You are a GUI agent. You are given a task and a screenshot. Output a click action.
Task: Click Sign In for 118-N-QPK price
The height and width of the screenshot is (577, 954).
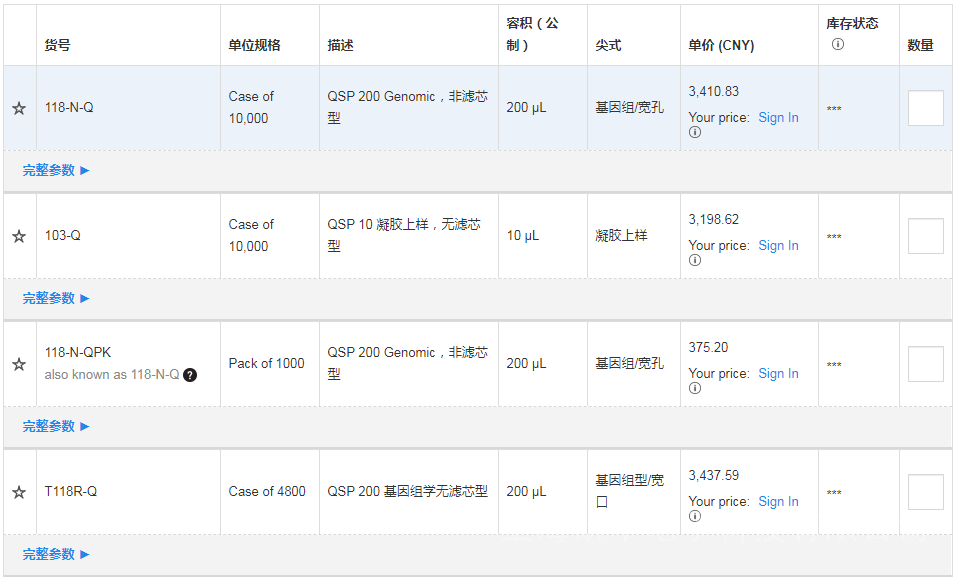[778, 373]
